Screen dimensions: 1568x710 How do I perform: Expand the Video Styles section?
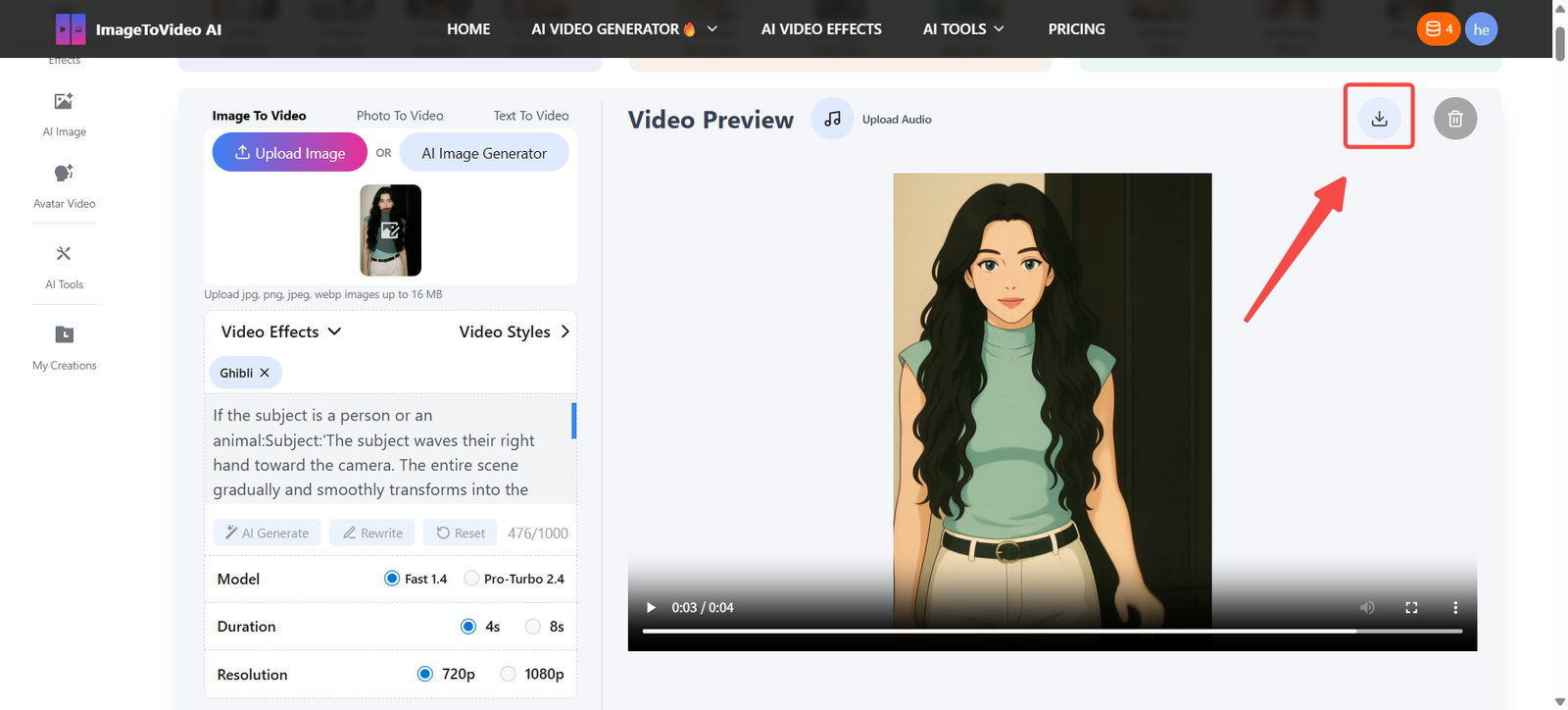(514, 331)
